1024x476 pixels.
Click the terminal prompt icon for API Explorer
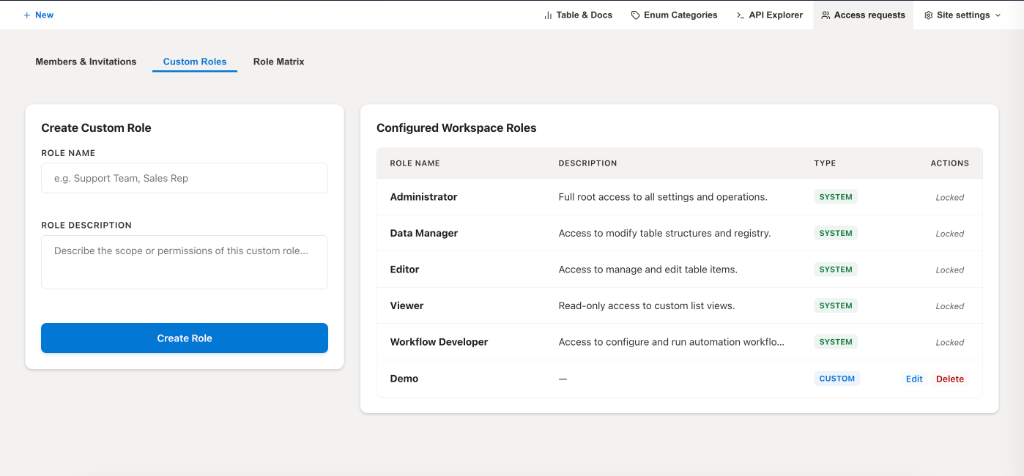click(x=741, y=15)
